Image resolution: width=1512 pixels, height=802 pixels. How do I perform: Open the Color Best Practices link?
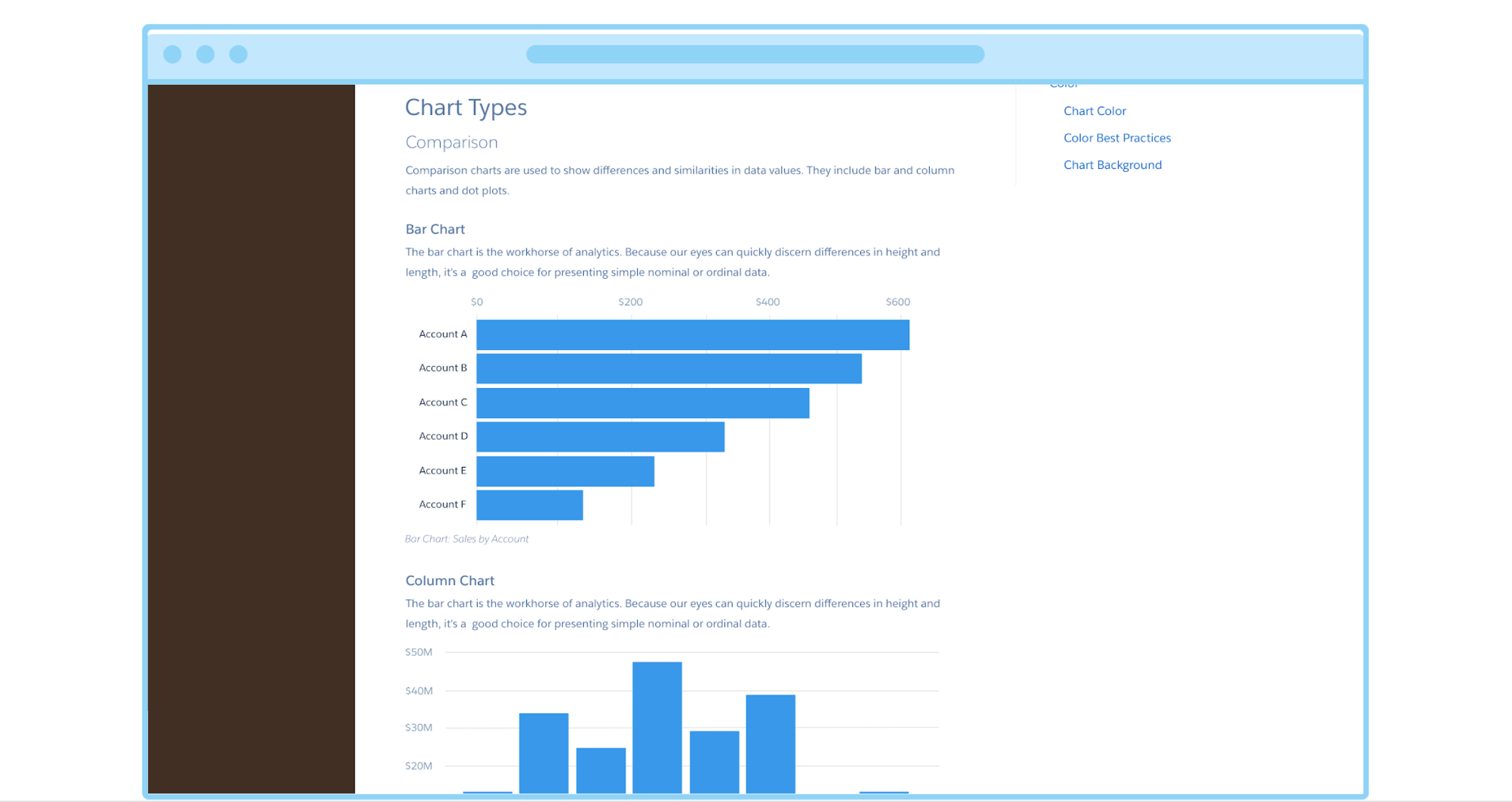tap(1117, 138)
